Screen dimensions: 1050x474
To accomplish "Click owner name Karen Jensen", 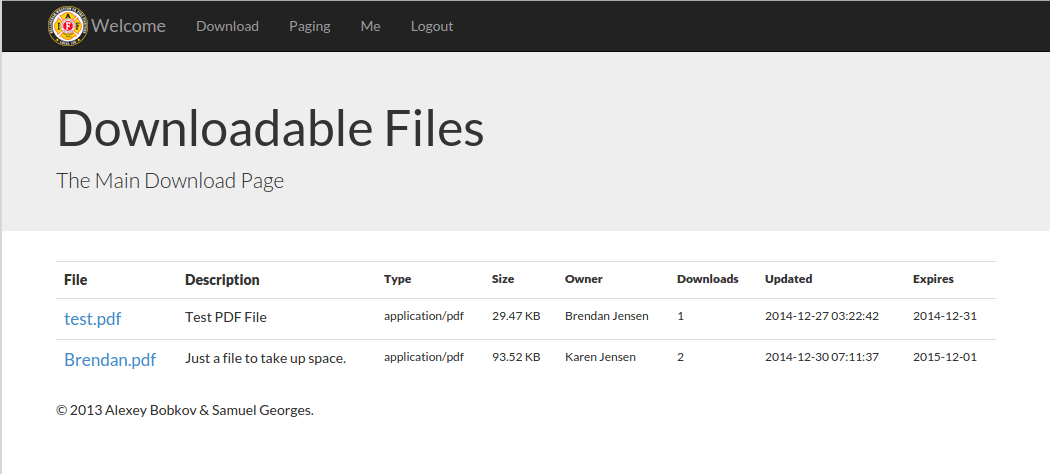I will (600, 357).
